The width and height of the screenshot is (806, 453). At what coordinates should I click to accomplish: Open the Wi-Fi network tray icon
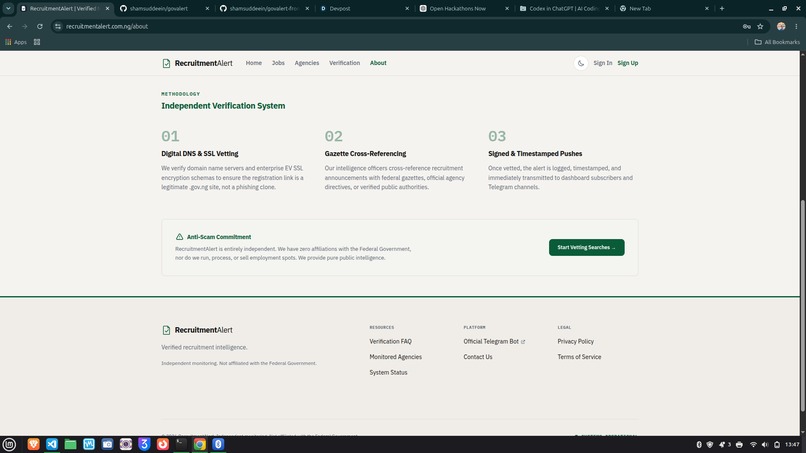[x=753, y=445]
